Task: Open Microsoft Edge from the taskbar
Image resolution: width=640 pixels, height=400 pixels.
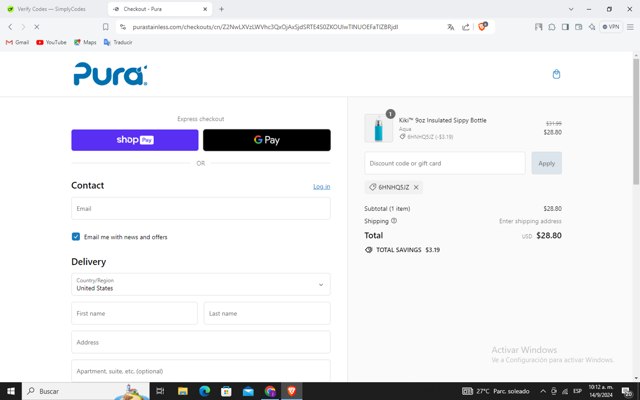Action: pos(204,391)
